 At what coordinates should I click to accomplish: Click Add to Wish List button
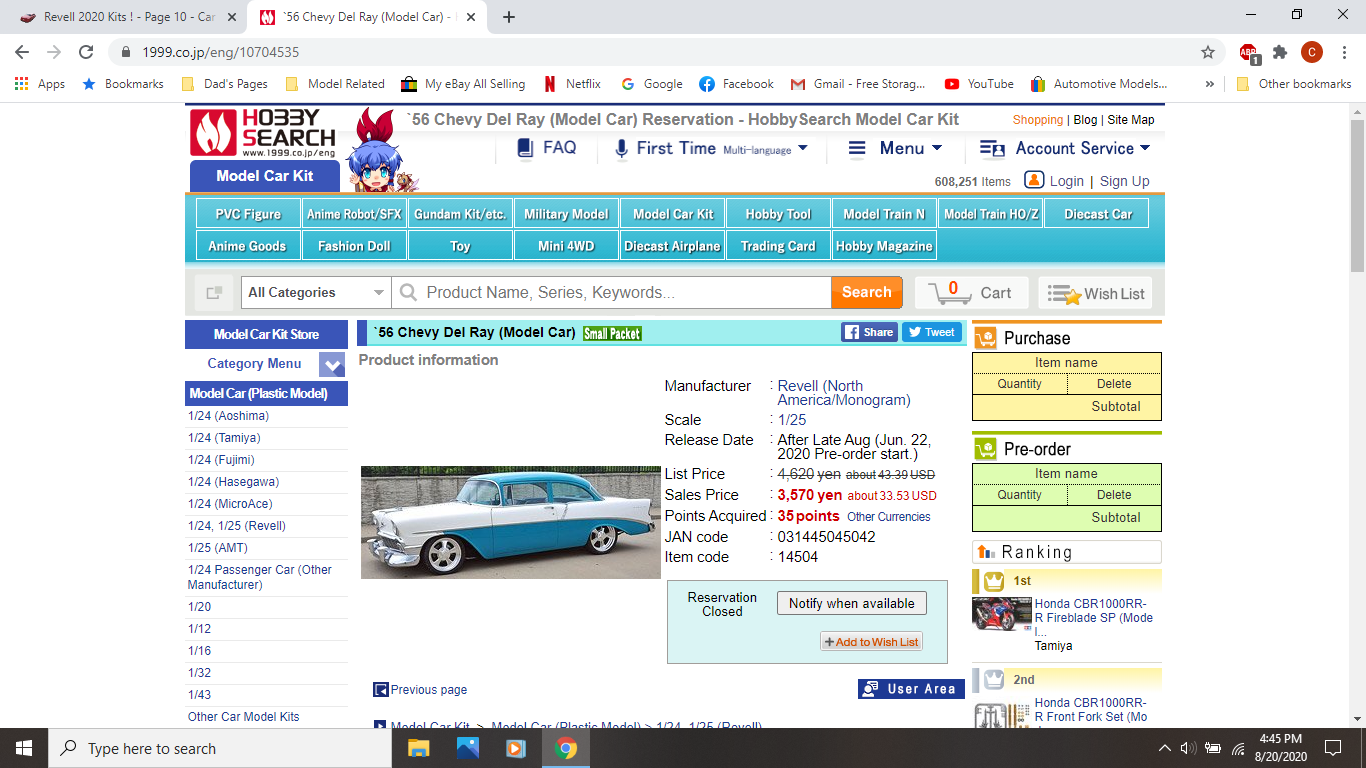(871, 642)
